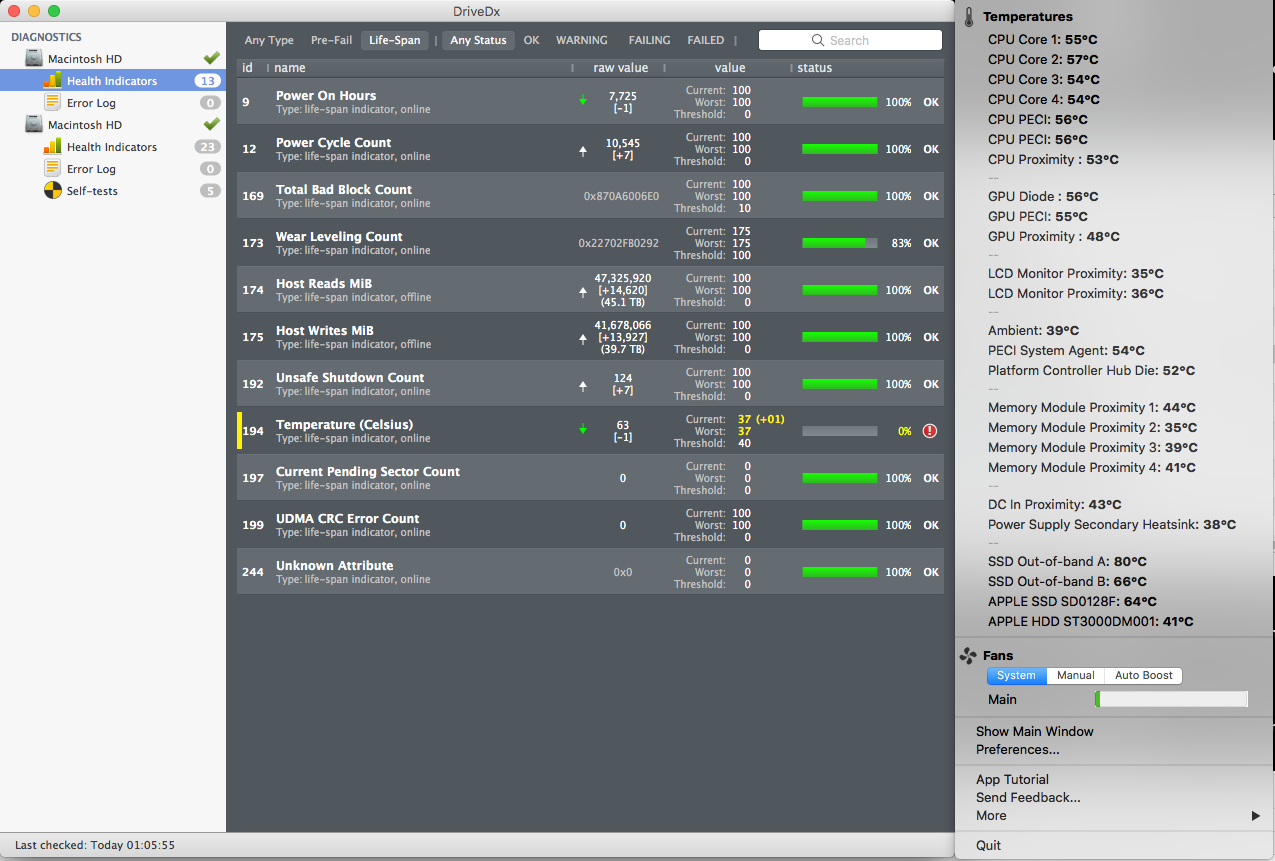The height and width of the screenshot is (861, 1275).
Task: Click the GPU Diode: 56°C reading
Action: pyautogui.click(x=1043, y=197)
